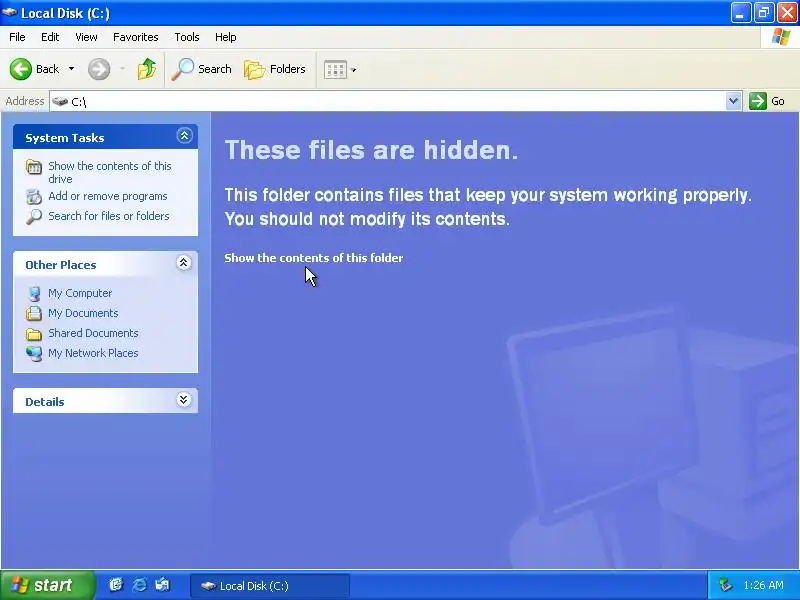
Task: Click Search for files or folders link
Action: (109, 216)
